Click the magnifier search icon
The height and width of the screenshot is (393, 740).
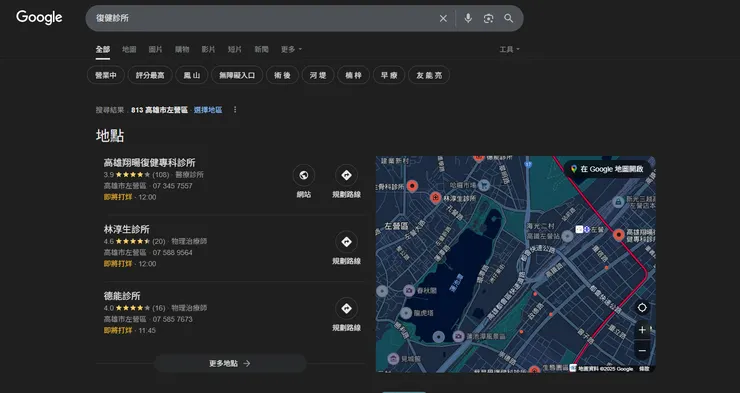coord(508,18)
